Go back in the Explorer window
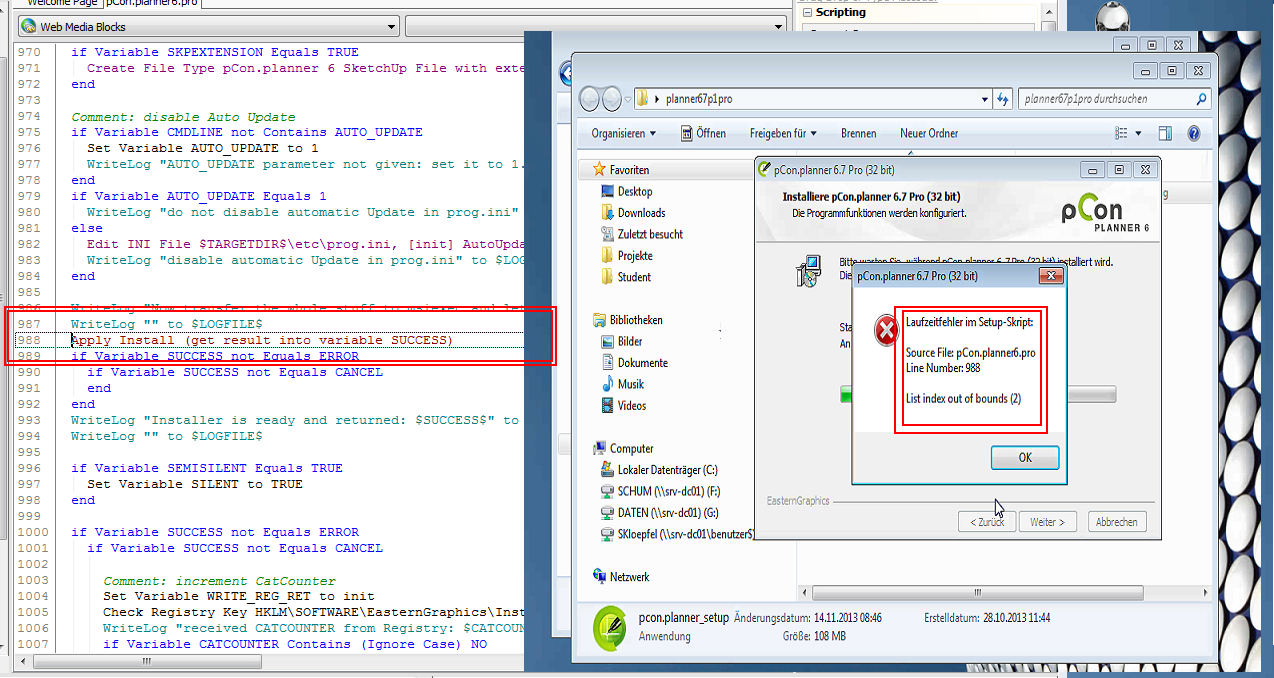 pos(590,99)
